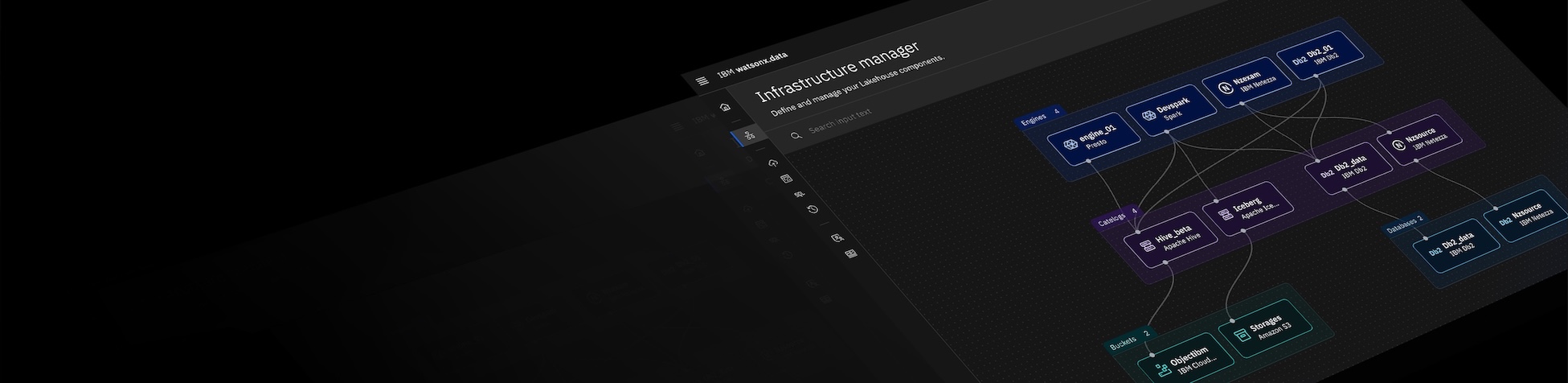
Task: Click the Infrastructure manager page heading
Action: click(x=837, y=73)
